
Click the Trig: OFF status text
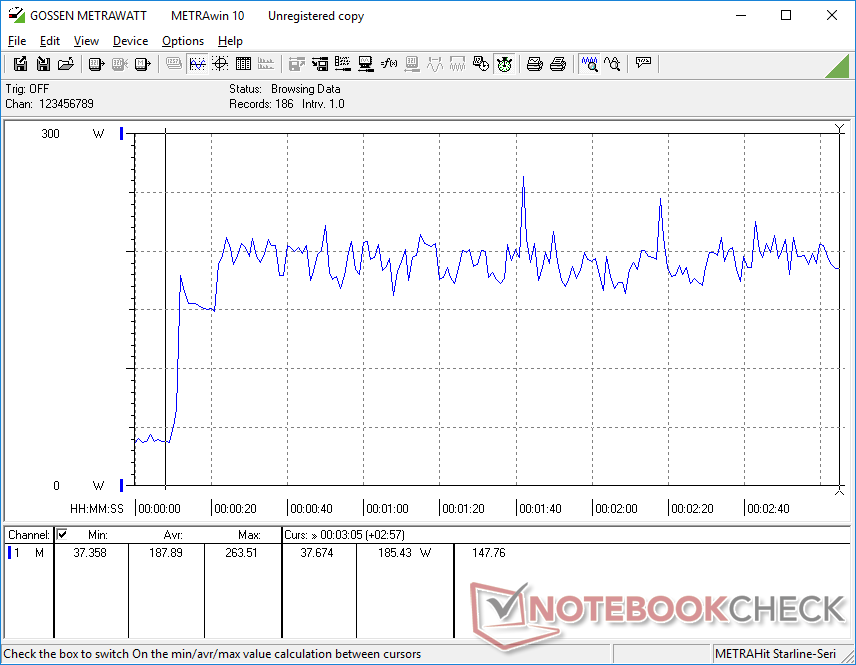tap(27, 88)
